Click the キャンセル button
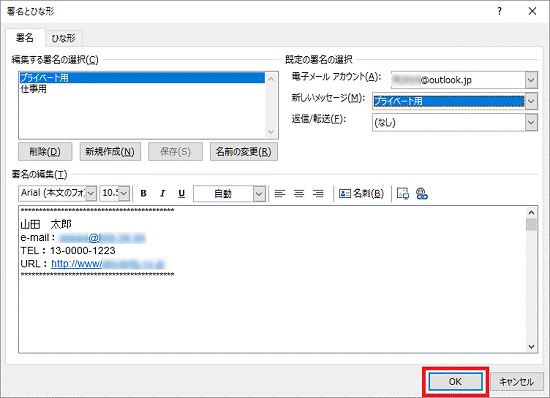The height and width of the screenshot is (398, 550). (516, 382)
